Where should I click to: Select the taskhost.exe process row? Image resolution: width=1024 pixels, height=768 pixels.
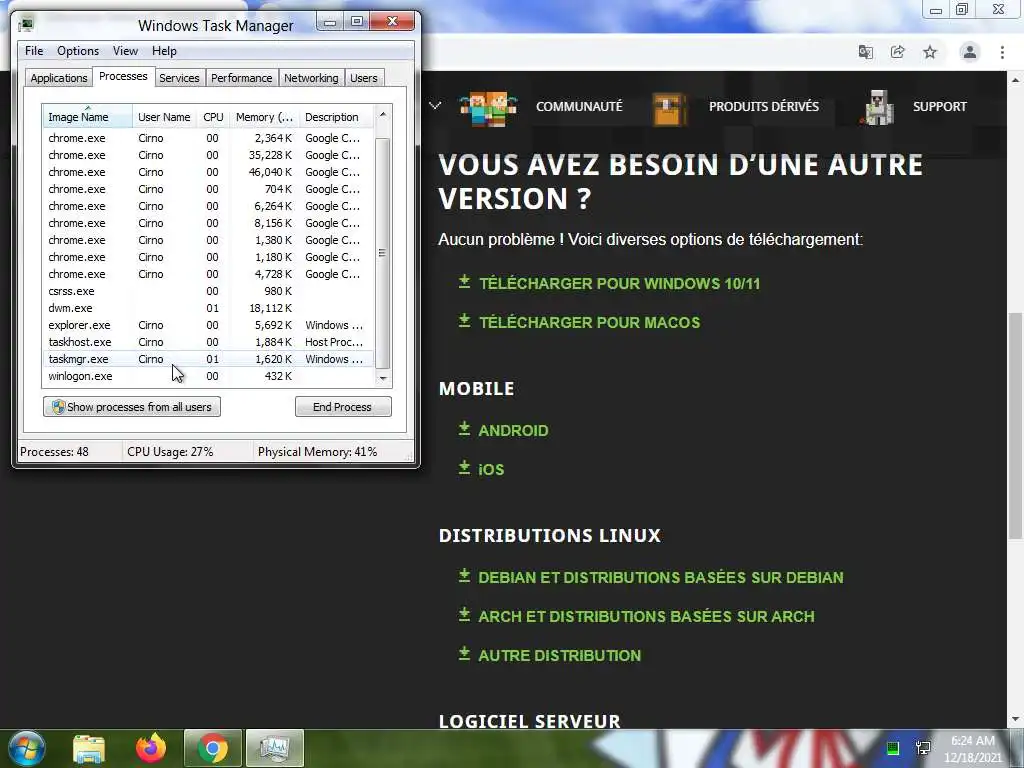[208, 342]
